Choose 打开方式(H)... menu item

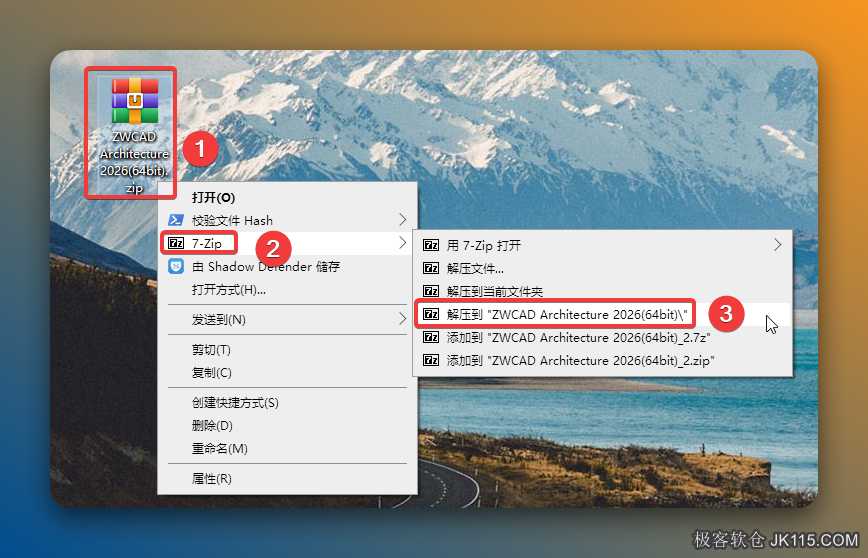tap(287, 290)
